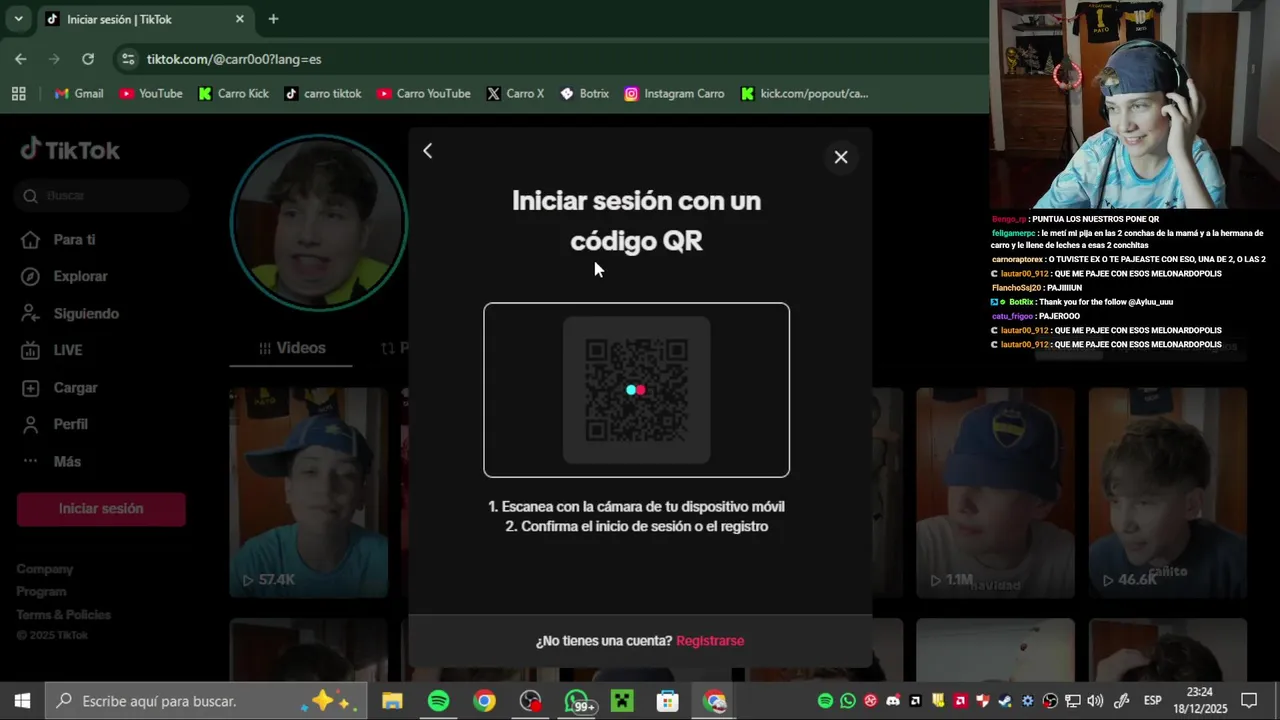Open the kick.com/popout bookmark
Image resolution: width=1280 pixels, height=720 pixels.
[804, 93]
